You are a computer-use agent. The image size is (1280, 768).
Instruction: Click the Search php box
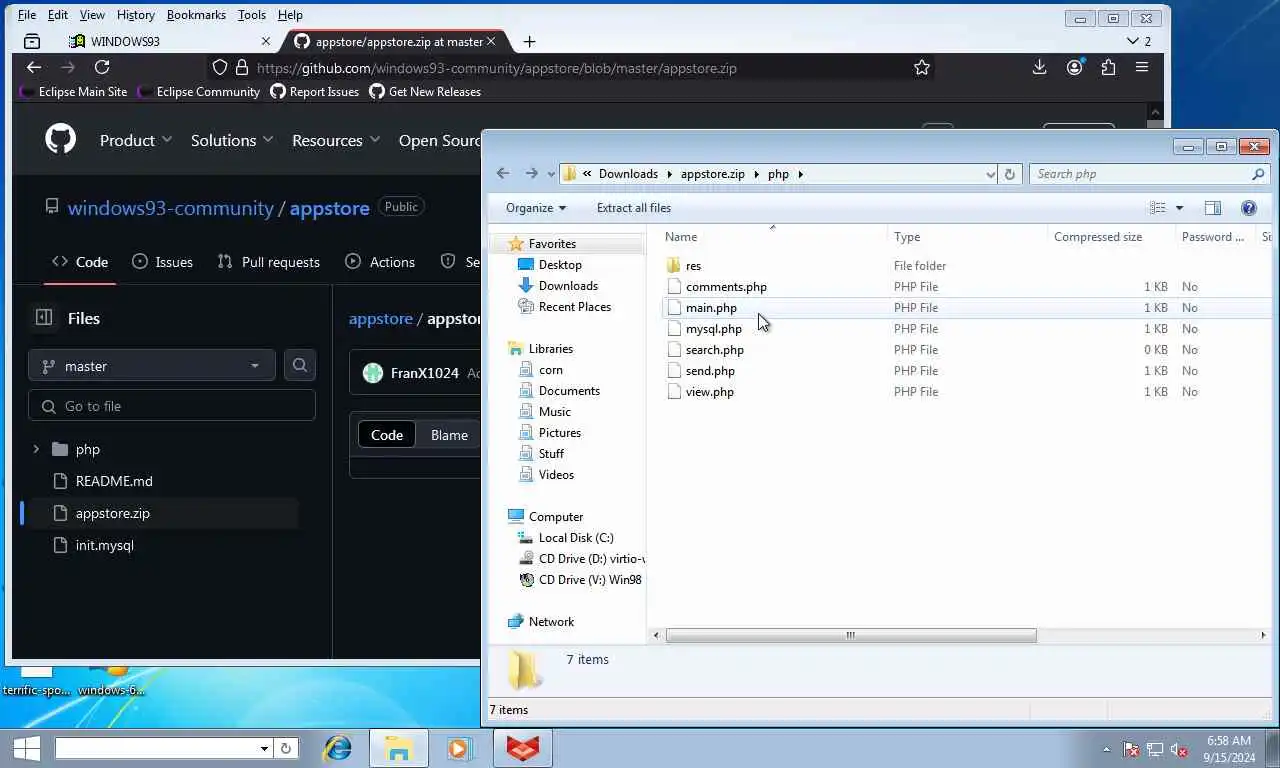[1150, 174]
